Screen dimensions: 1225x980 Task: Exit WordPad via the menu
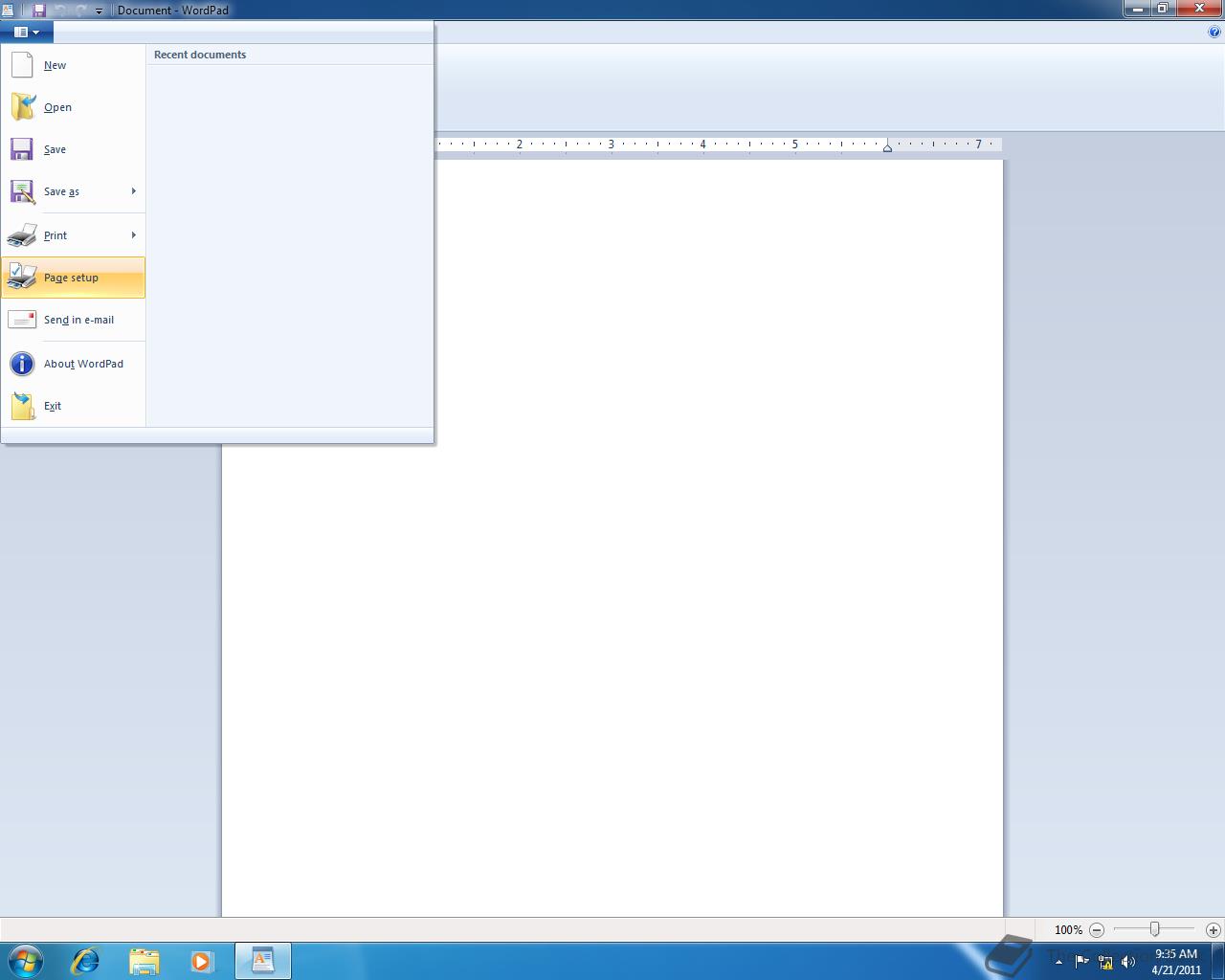click(x=73, y=406)
